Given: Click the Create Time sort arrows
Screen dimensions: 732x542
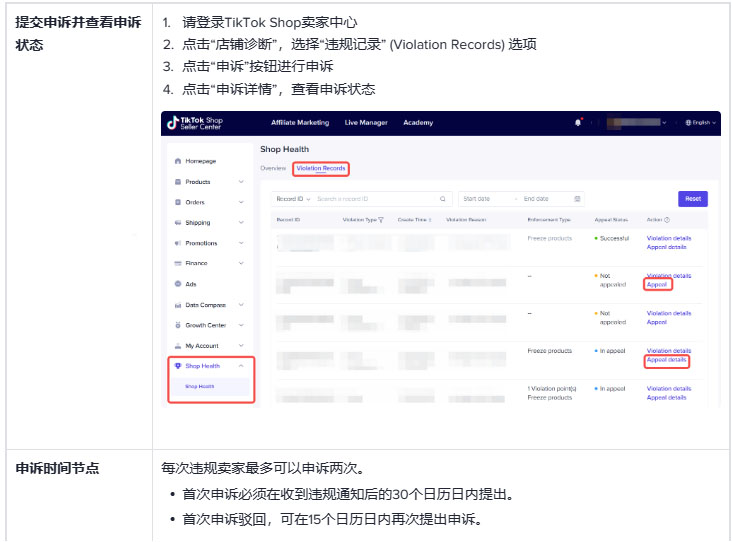Looking at the screenshot, I should coord(430,220).
